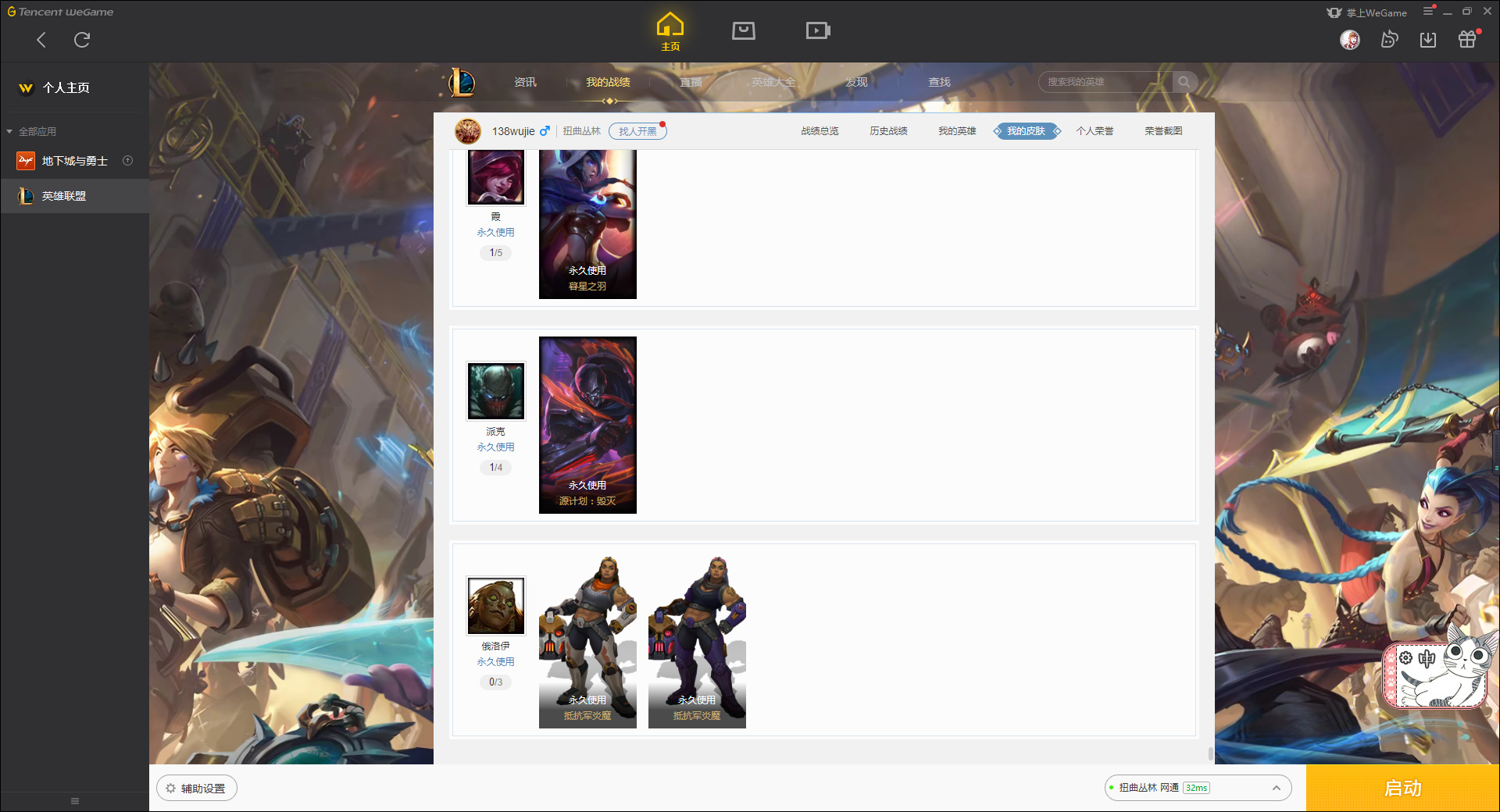This screenshot has height=812, width=1500.
Task: Click the 启动 launch button
Action: tap(1402, 789)
